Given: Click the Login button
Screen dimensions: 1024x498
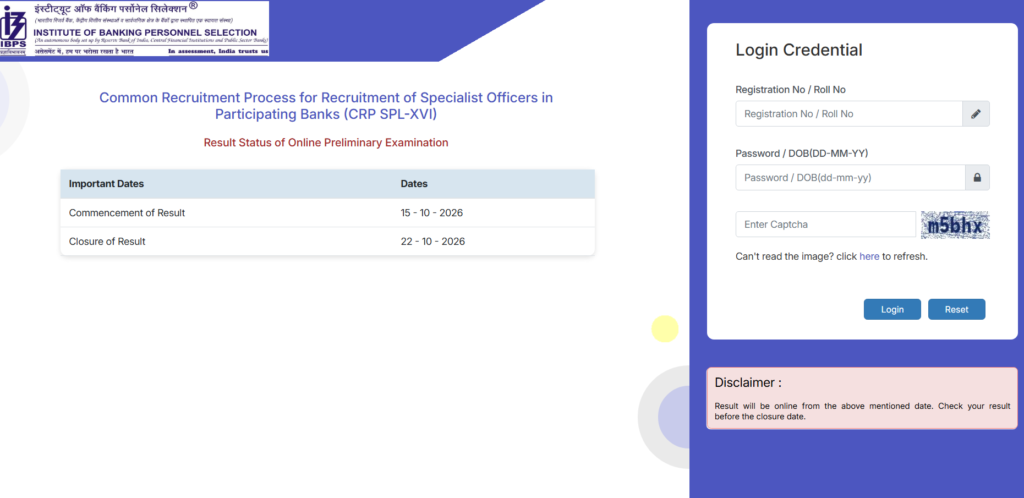Looking at the screenshot, I should (892, 309).
